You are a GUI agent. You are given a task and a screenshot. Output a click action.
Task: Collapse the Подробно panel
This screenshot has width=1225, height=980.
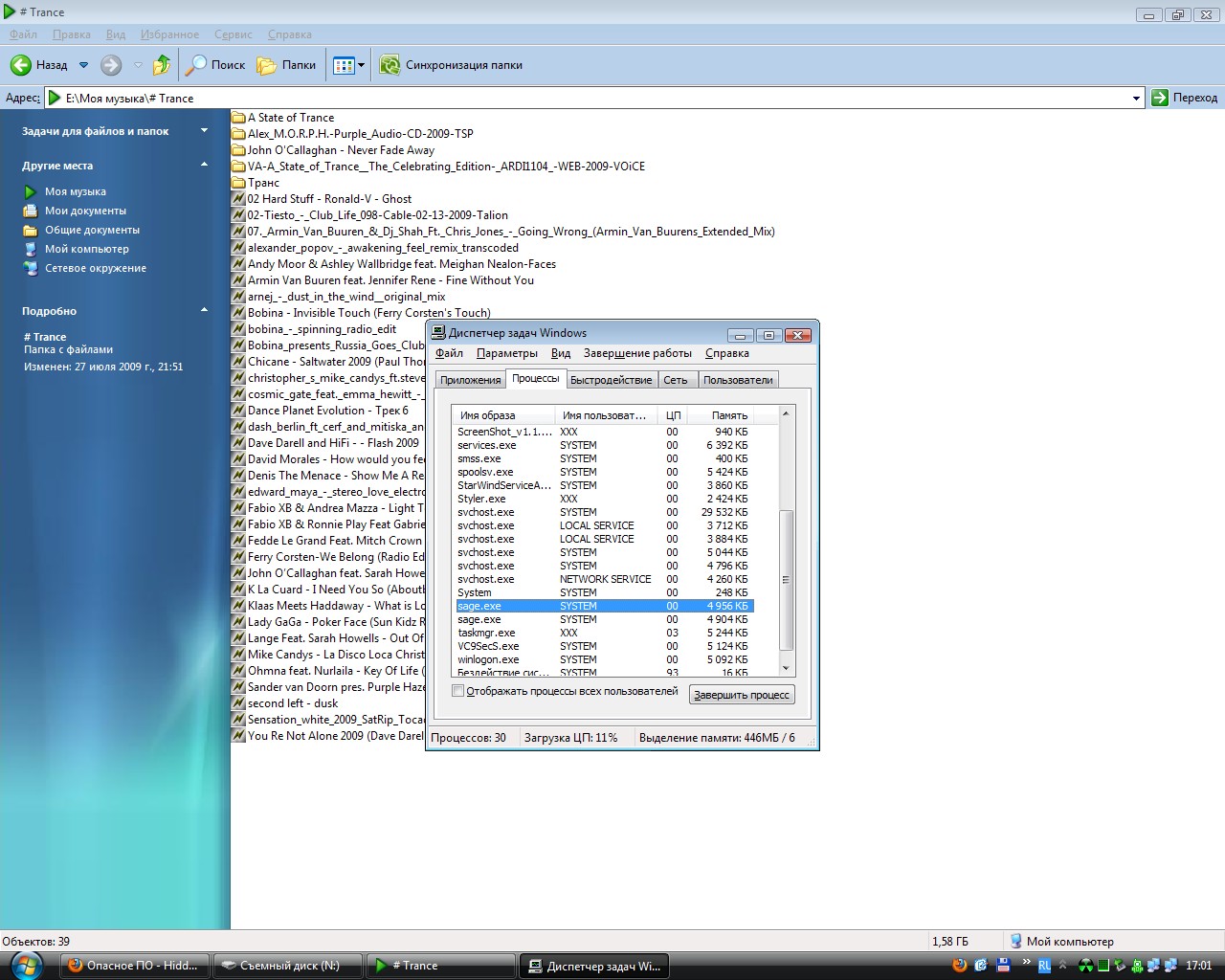click(x=204, y=311)
